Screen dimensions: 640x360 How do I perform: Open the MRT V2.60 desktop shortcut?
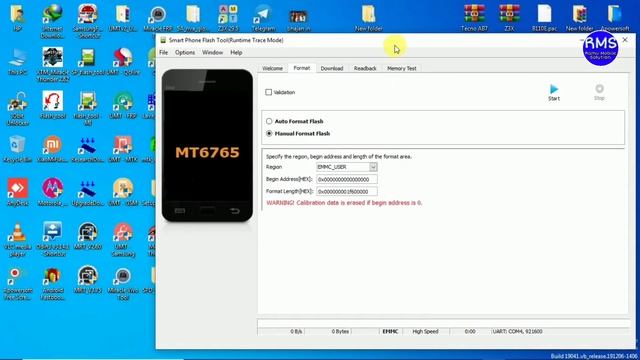click(88, 237)
